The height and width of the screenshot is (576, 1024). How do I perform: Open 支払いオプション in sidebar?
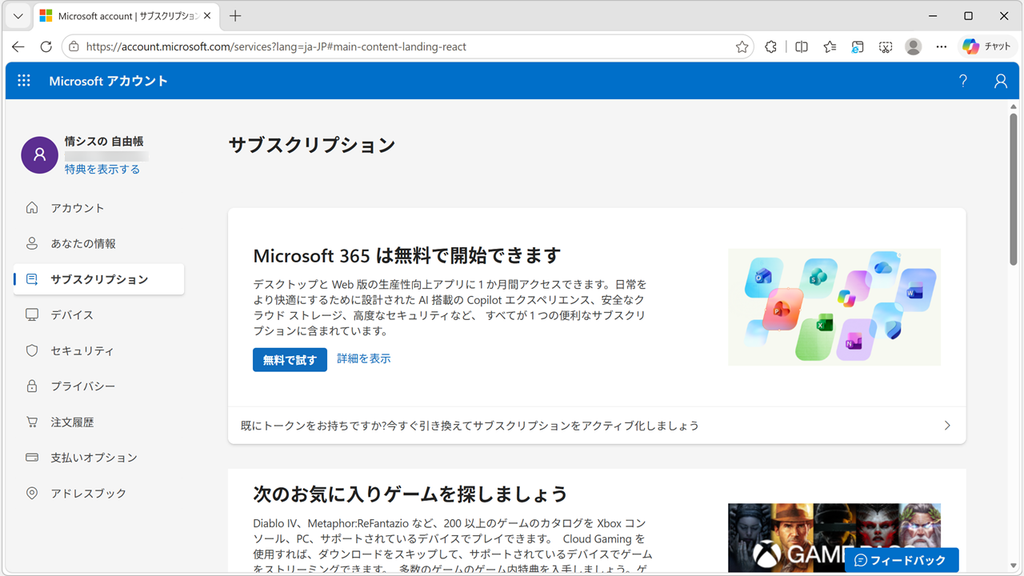click(x=99, y=457)
